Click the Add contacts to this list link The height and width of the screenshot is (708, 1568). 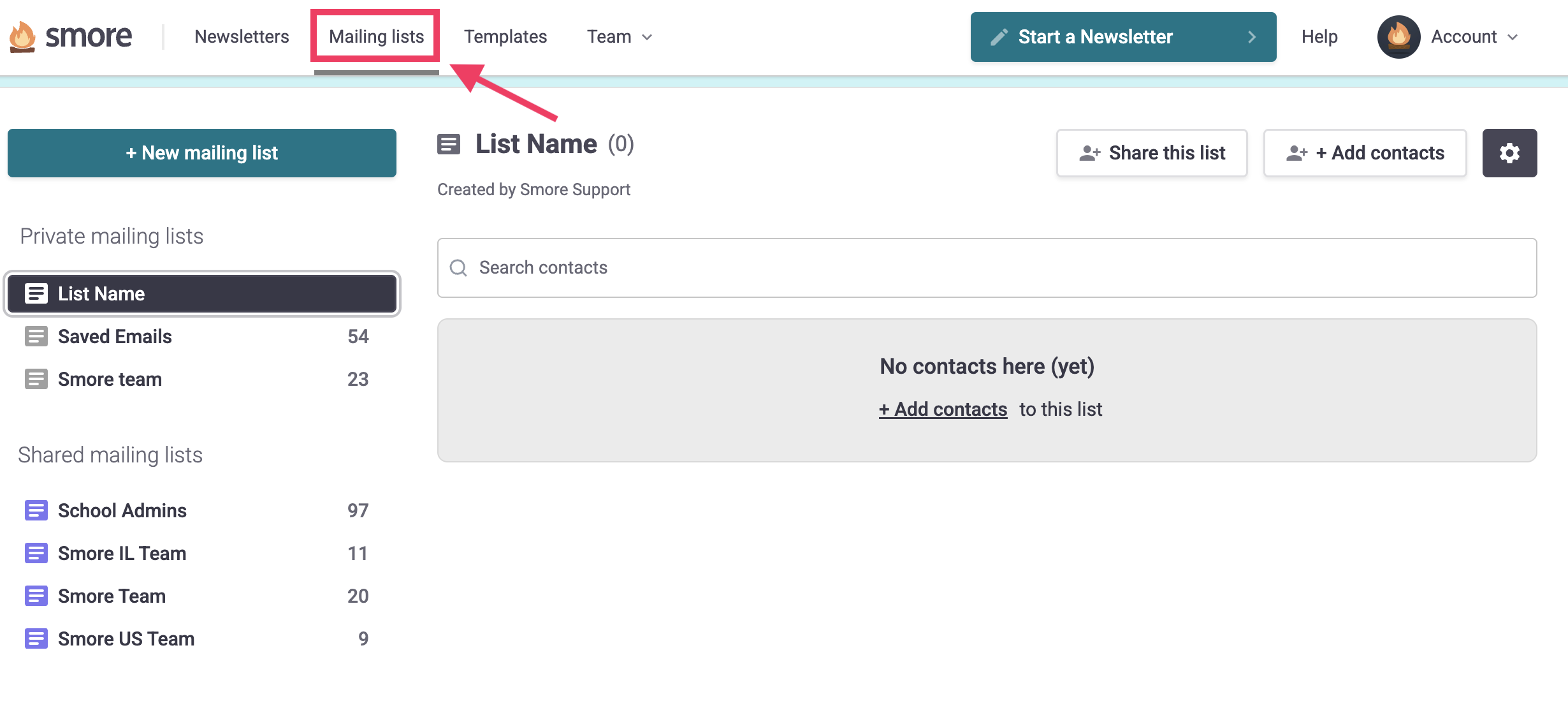[x=943, y=409]
